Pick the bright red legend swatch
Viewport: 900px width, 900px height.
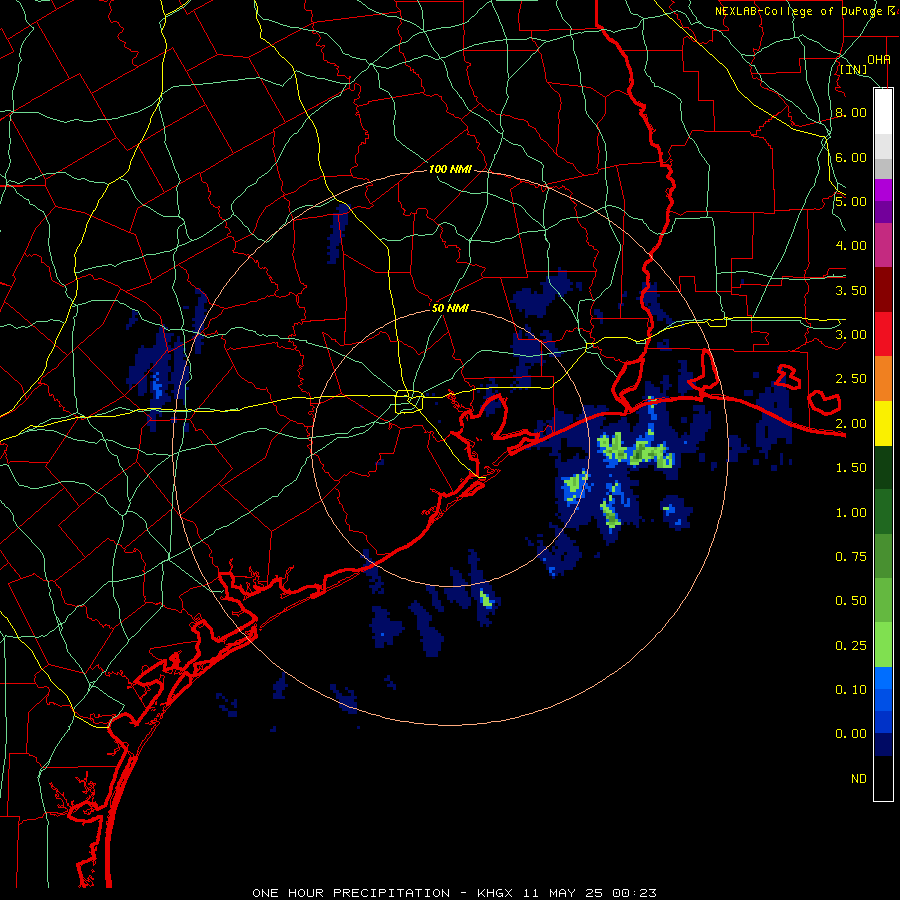pyautogui.click(x=883, y=334)
